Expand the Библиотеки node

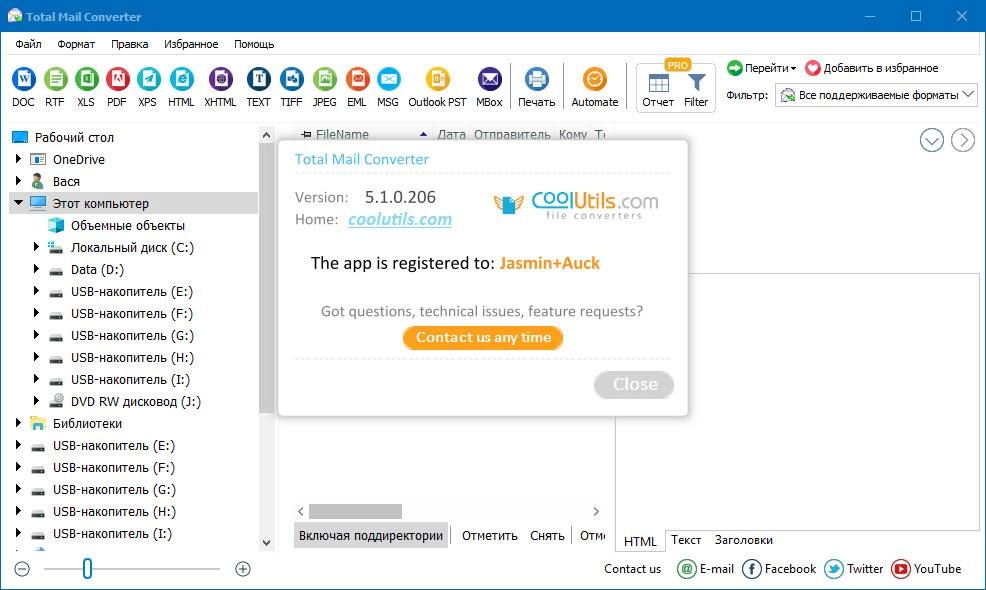pyautogui.click(x=18, y=423)
